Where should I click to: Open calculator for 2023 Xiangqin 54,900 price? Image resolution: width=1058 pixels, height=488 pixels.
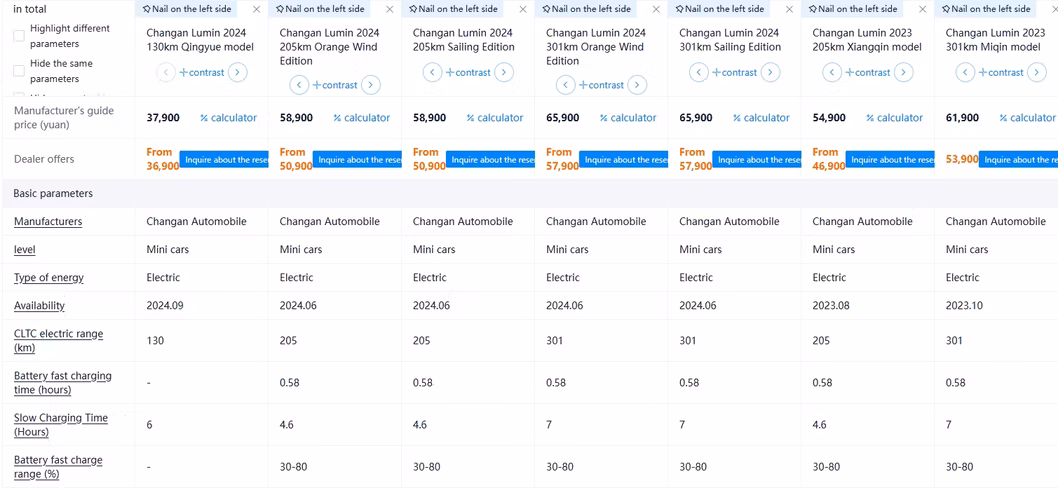[894, 118]
